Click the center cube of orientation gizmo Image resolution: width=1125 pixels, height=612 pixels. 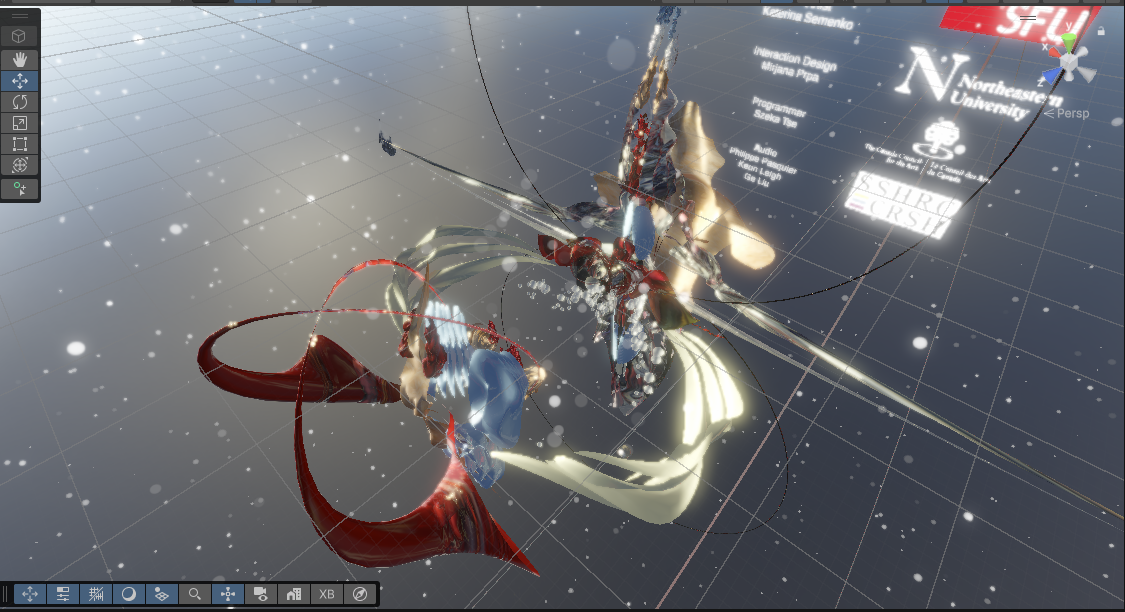pyautogui.click(x=1069, y=63)
